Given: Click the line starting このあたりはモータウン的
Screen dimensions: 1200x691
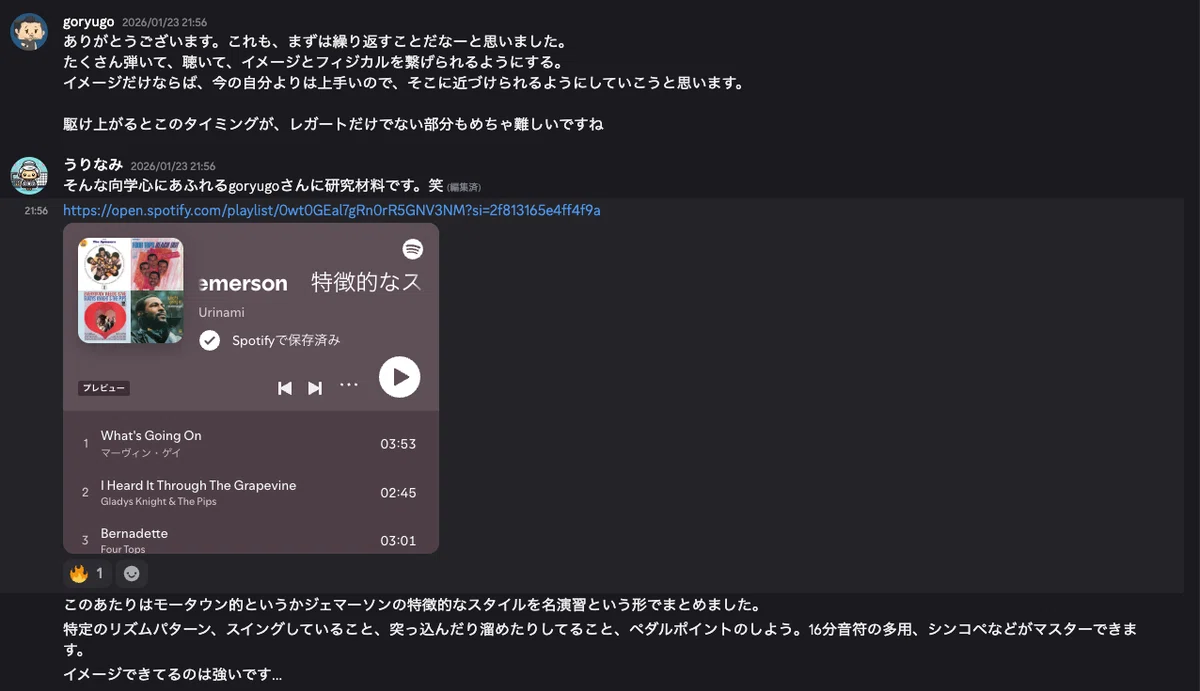Looking at the screenshot, I should [x=412, y=606].
